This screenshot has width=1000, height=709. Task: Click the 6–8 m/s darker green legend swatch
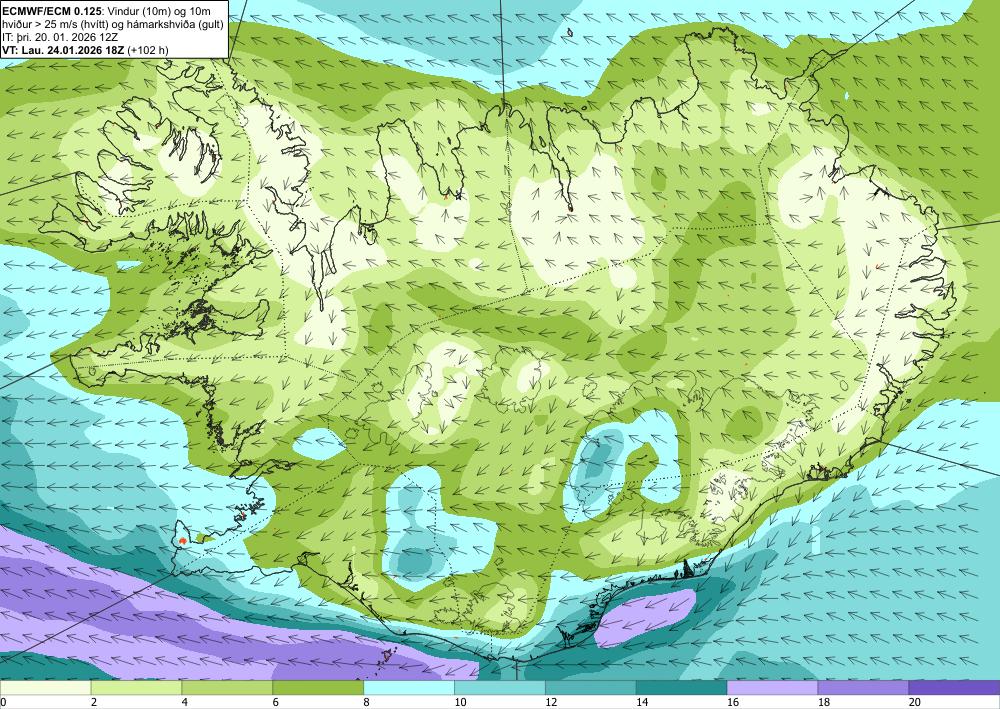point(318,688)
